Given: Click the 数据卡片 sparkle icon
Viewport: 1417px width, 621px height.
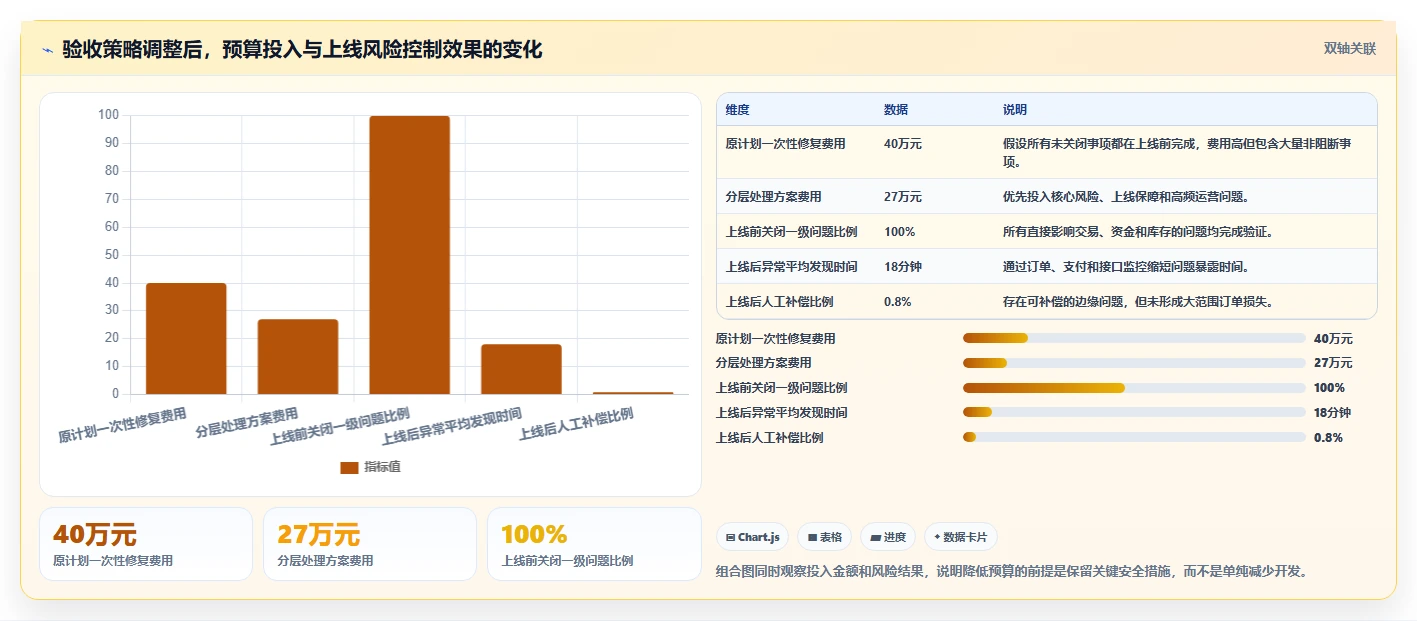Looking at the screenshot, I should [x=937, y=537].
